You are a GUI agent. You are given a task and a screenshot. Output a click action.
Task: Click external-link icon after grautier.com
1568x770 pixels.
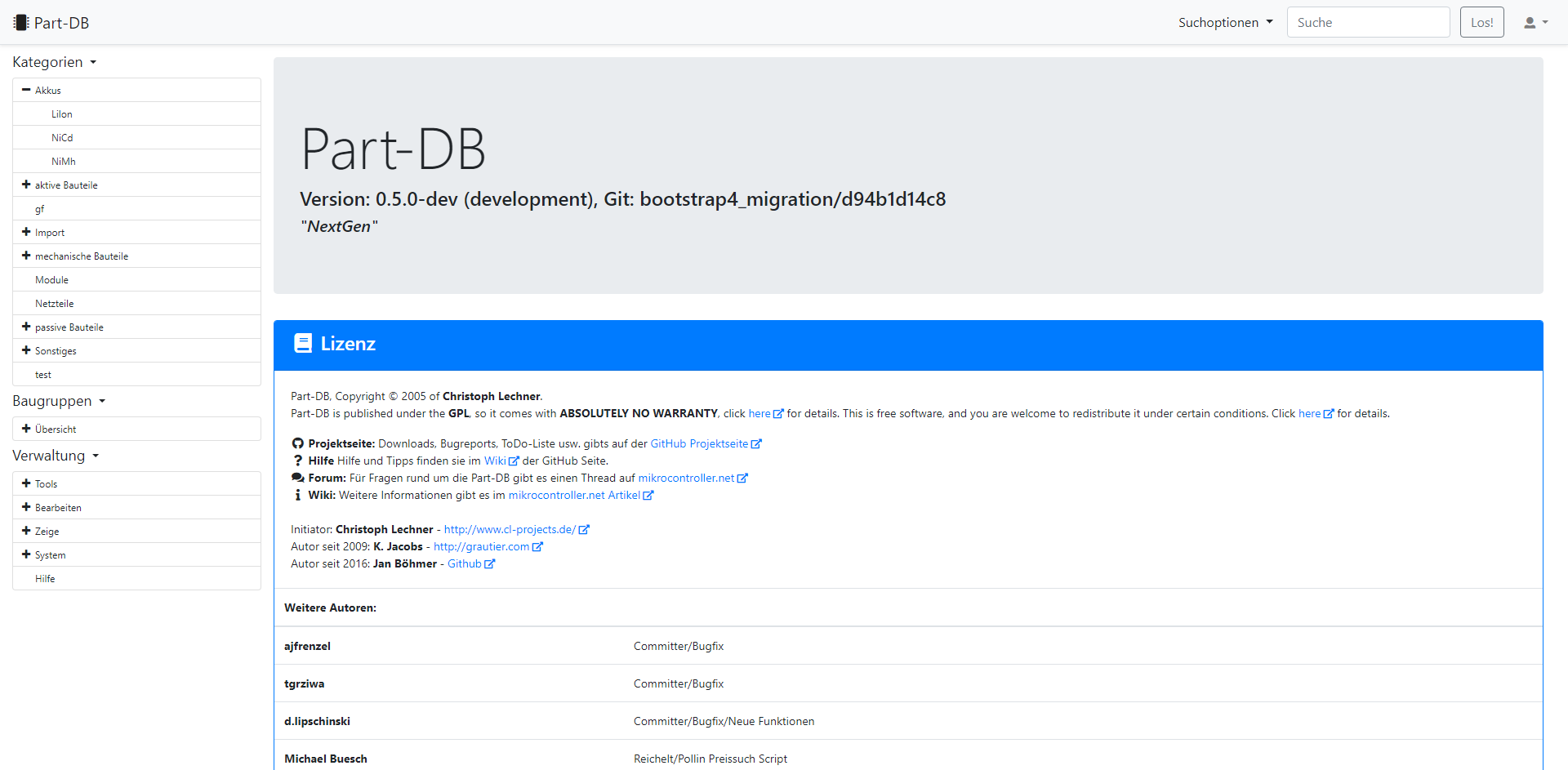click(x=537, y=546)
